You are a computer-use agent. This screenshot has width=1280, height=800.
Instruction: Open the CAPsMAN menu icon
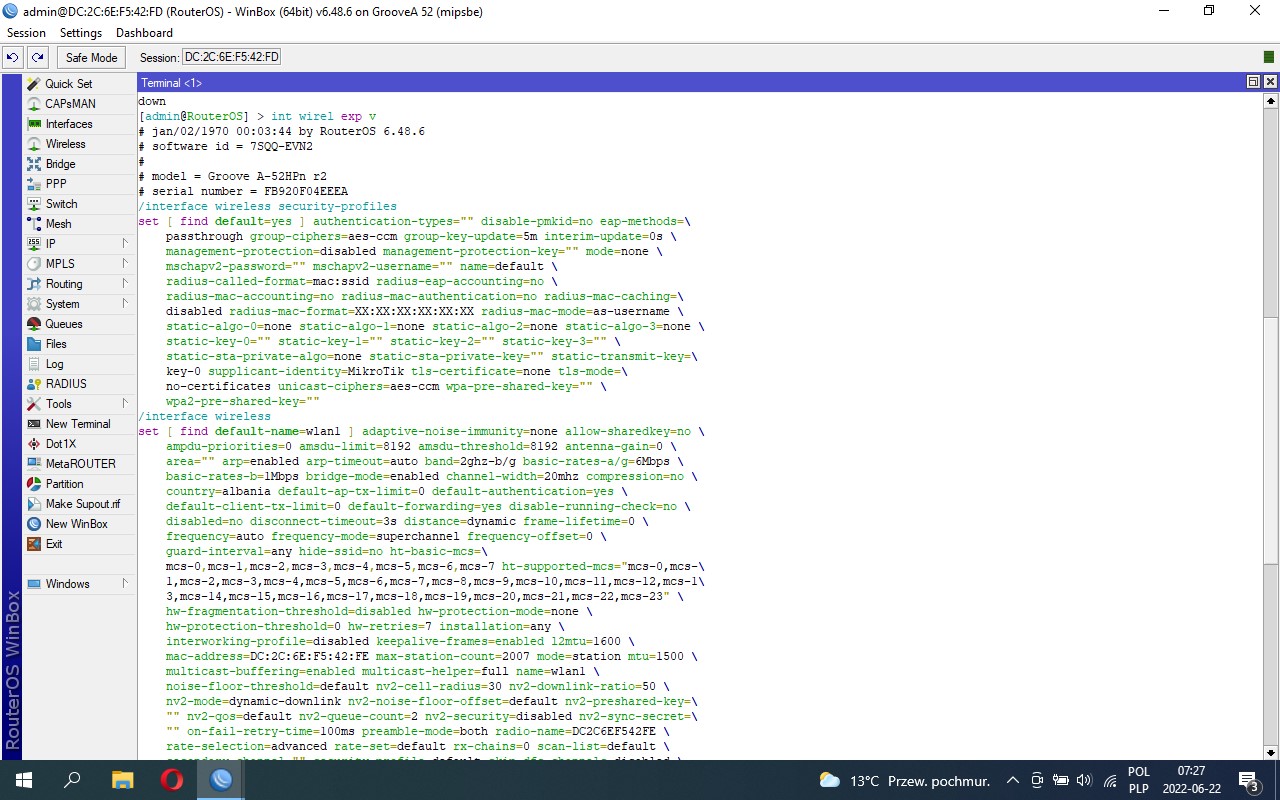point(34,104)
